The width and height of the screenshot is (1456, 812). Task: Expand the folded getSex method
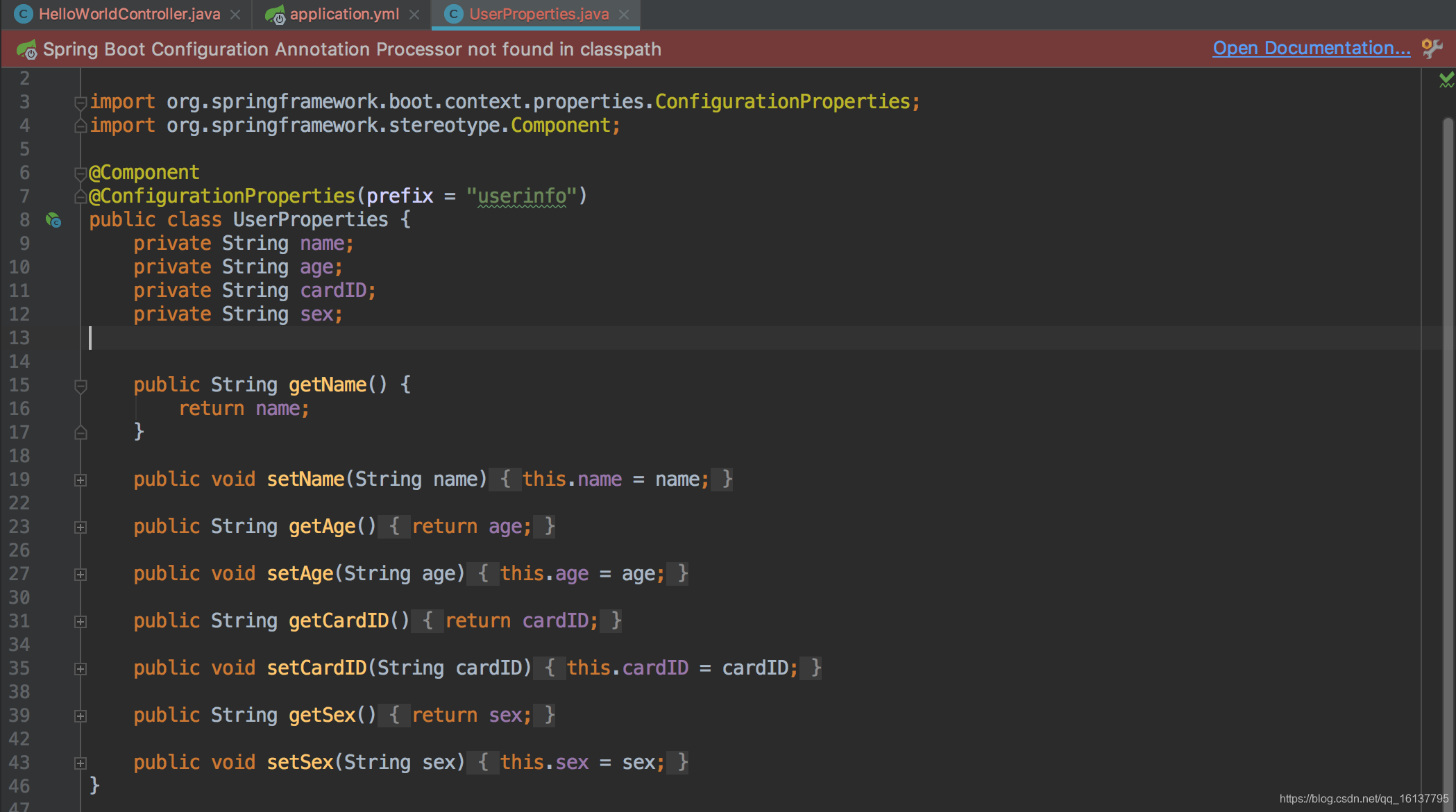click(x=81, y=716)
